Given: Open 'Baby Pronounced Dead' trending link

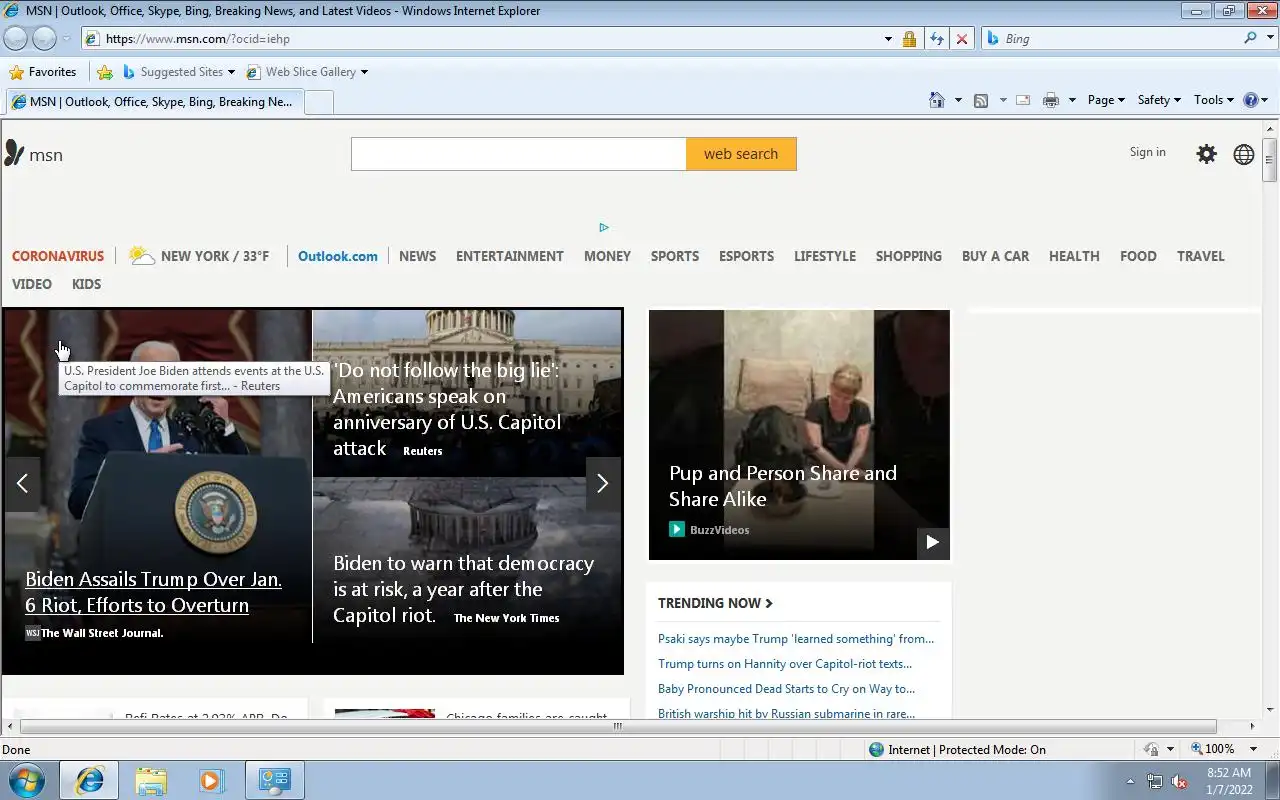Looking at the screenshot, I should (786, 689).
